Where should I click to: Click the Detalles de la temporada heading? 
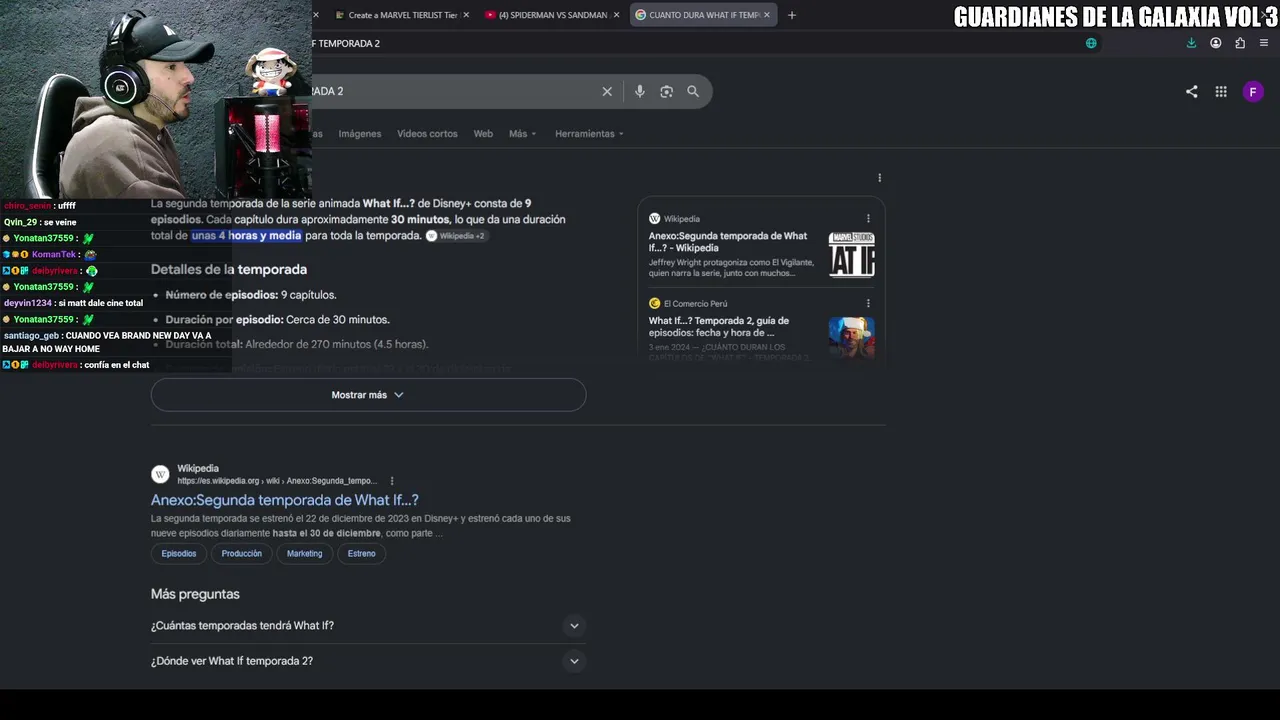tap(229, 269)
